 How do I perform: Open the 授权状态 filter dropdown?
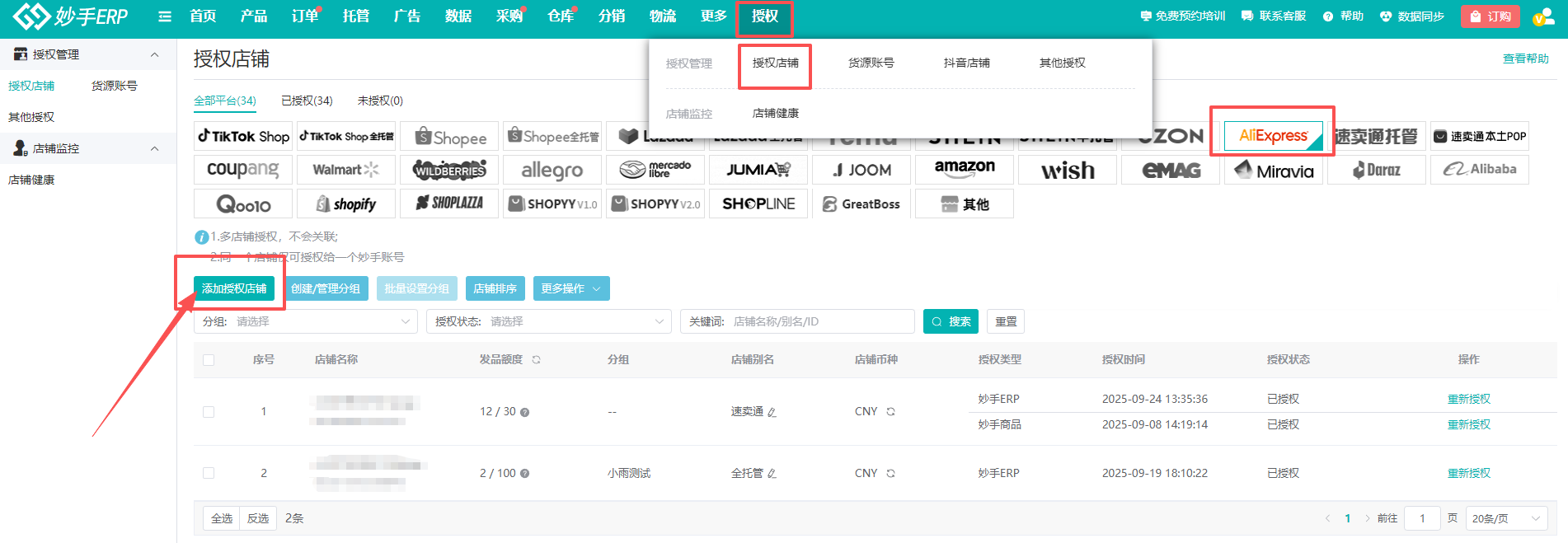548,321
